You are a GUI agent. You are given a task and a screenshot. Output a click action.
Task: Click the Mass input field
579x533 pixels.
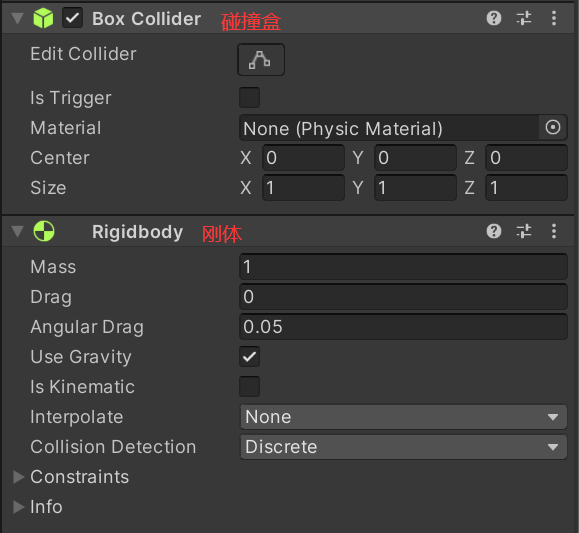(403, 267)
